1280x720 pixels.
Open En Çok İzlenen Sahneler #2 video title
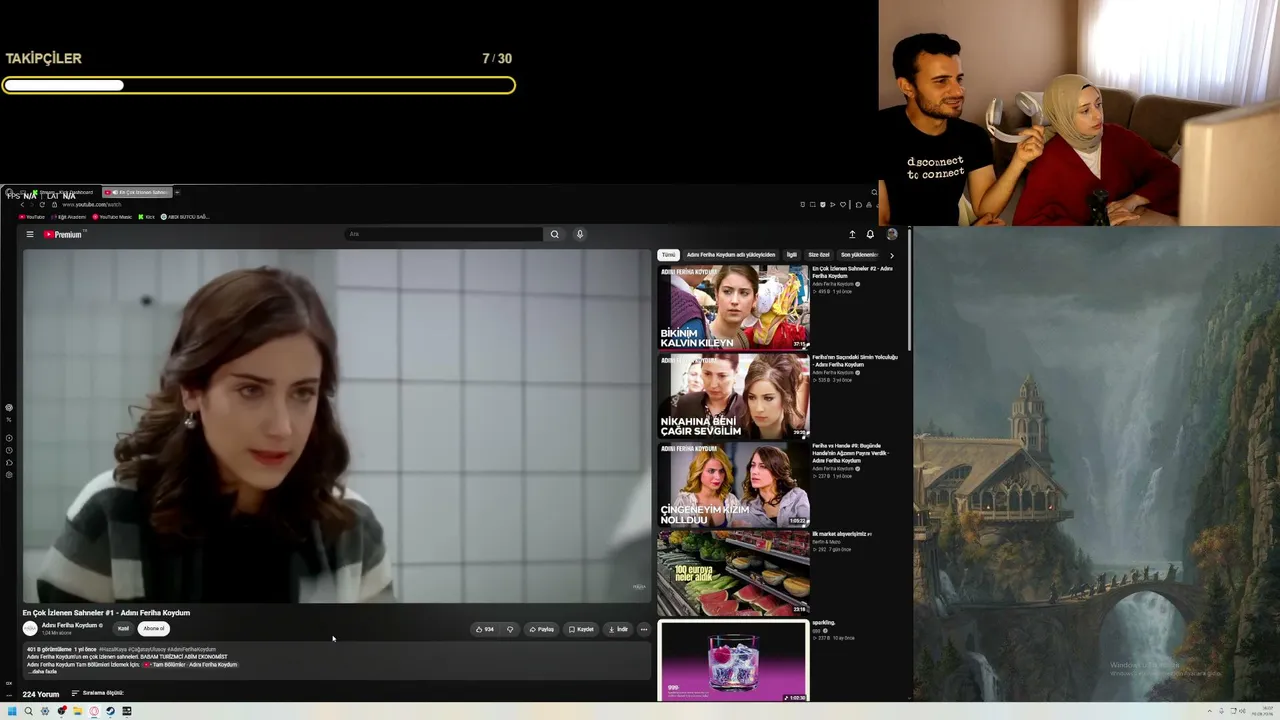coord(852,272)
